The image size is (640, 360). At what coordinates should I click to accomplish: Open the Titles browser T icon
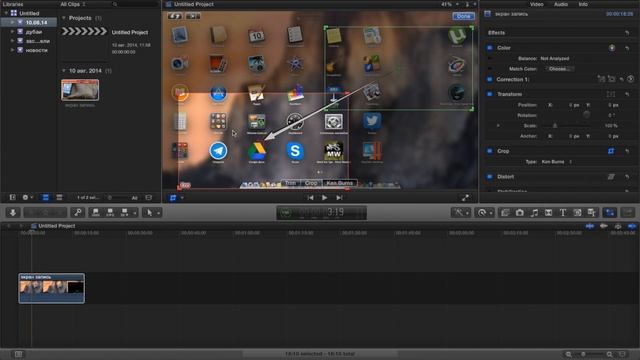click(563, 213)
